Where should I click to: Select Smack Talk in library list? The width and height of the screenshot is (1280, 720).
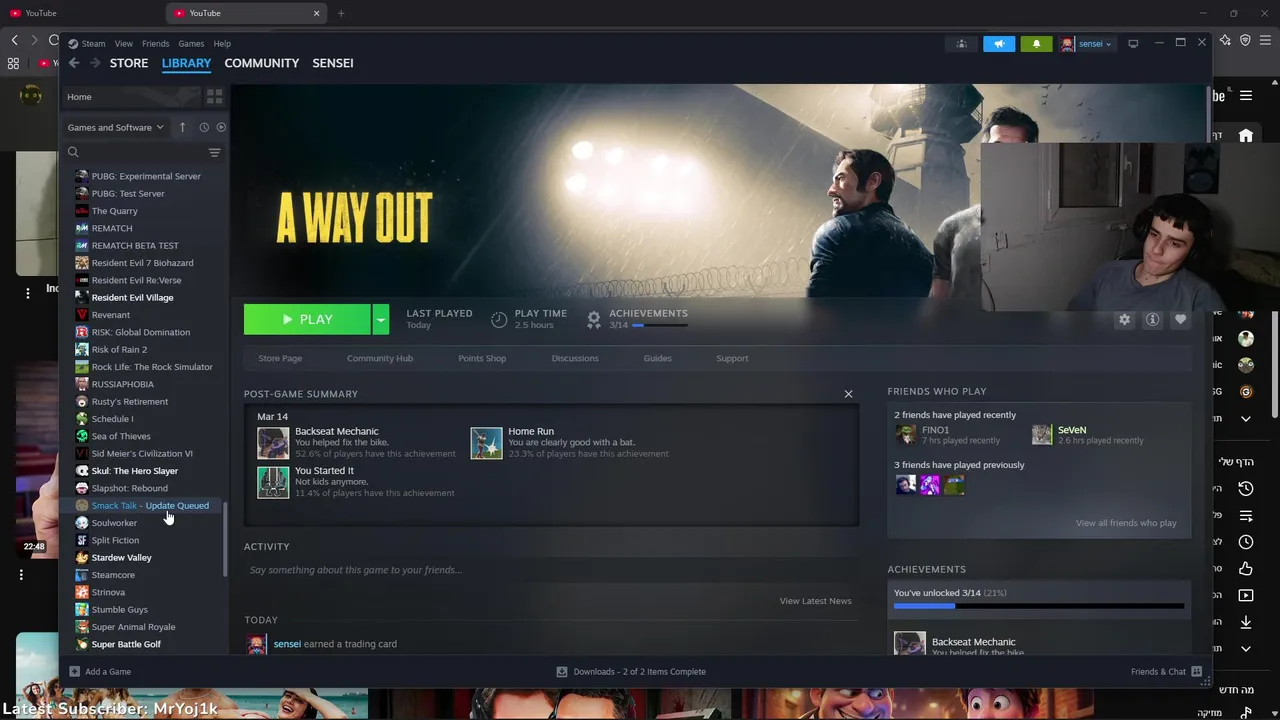point(150,505)
